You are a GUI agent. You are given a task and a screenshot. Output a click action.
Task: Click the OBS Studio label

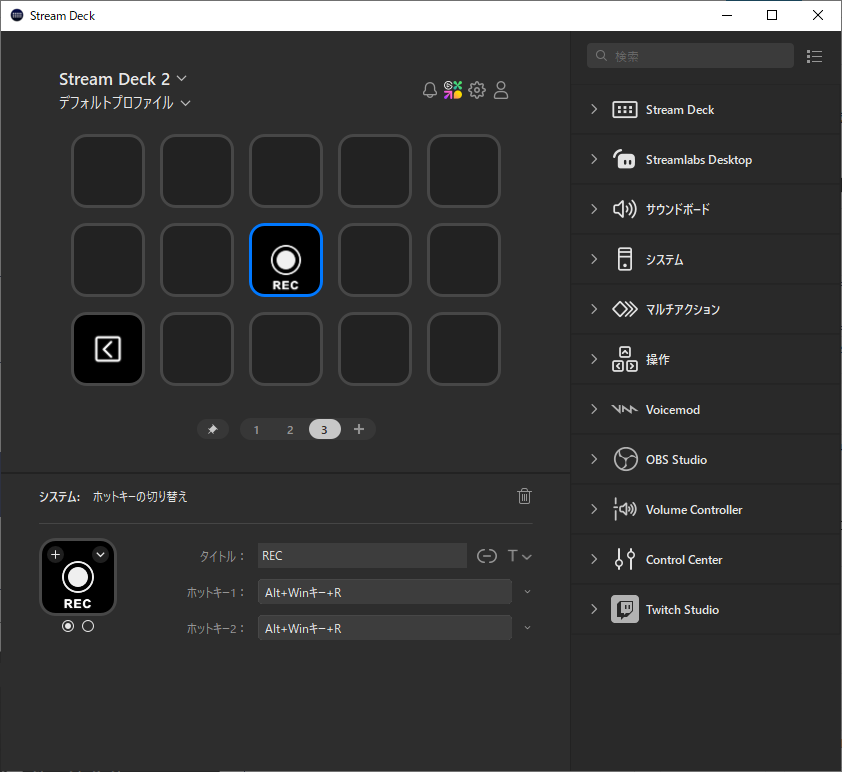[676, 460]
